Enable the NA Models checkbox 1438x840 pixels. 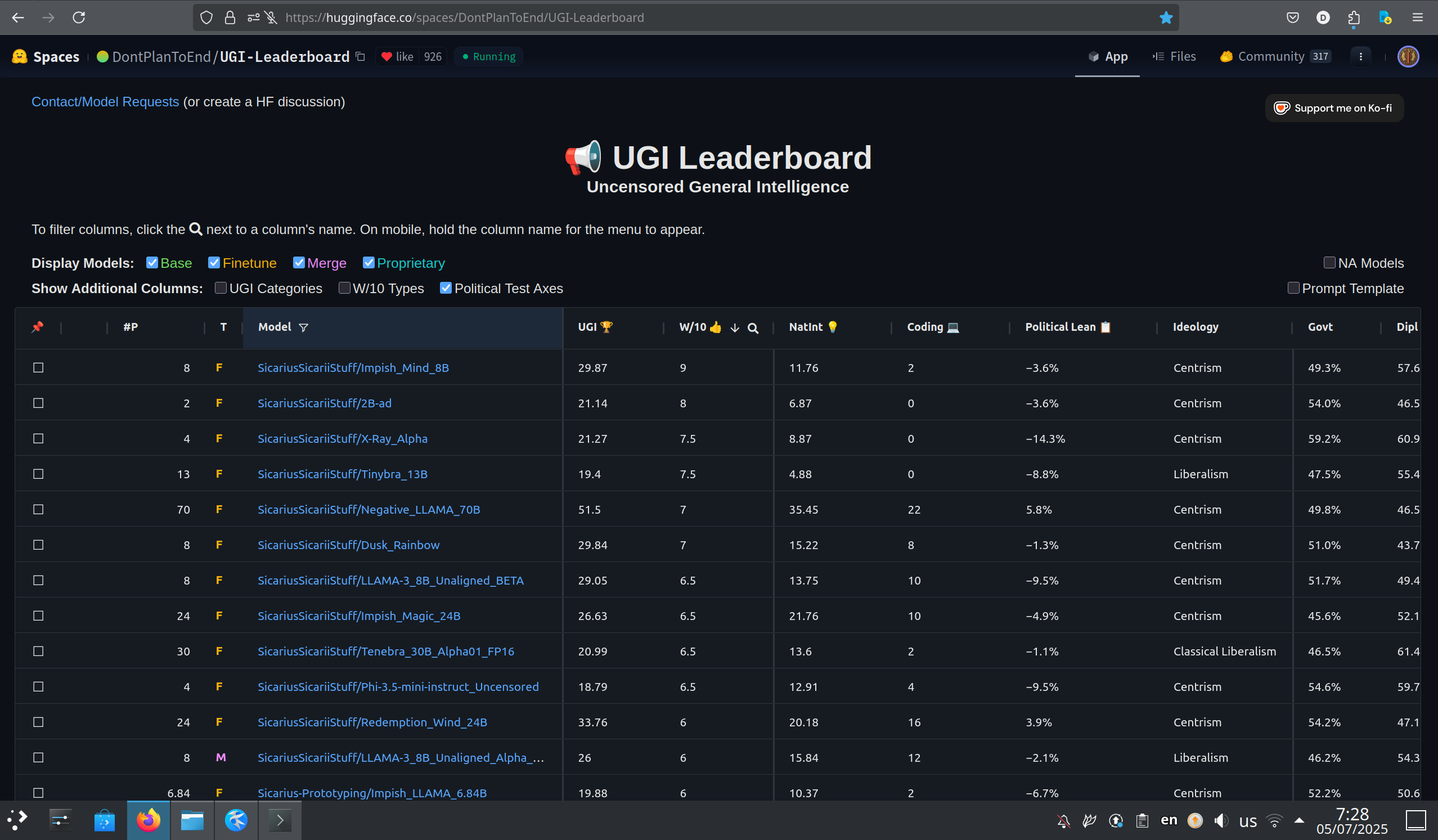1329,263
